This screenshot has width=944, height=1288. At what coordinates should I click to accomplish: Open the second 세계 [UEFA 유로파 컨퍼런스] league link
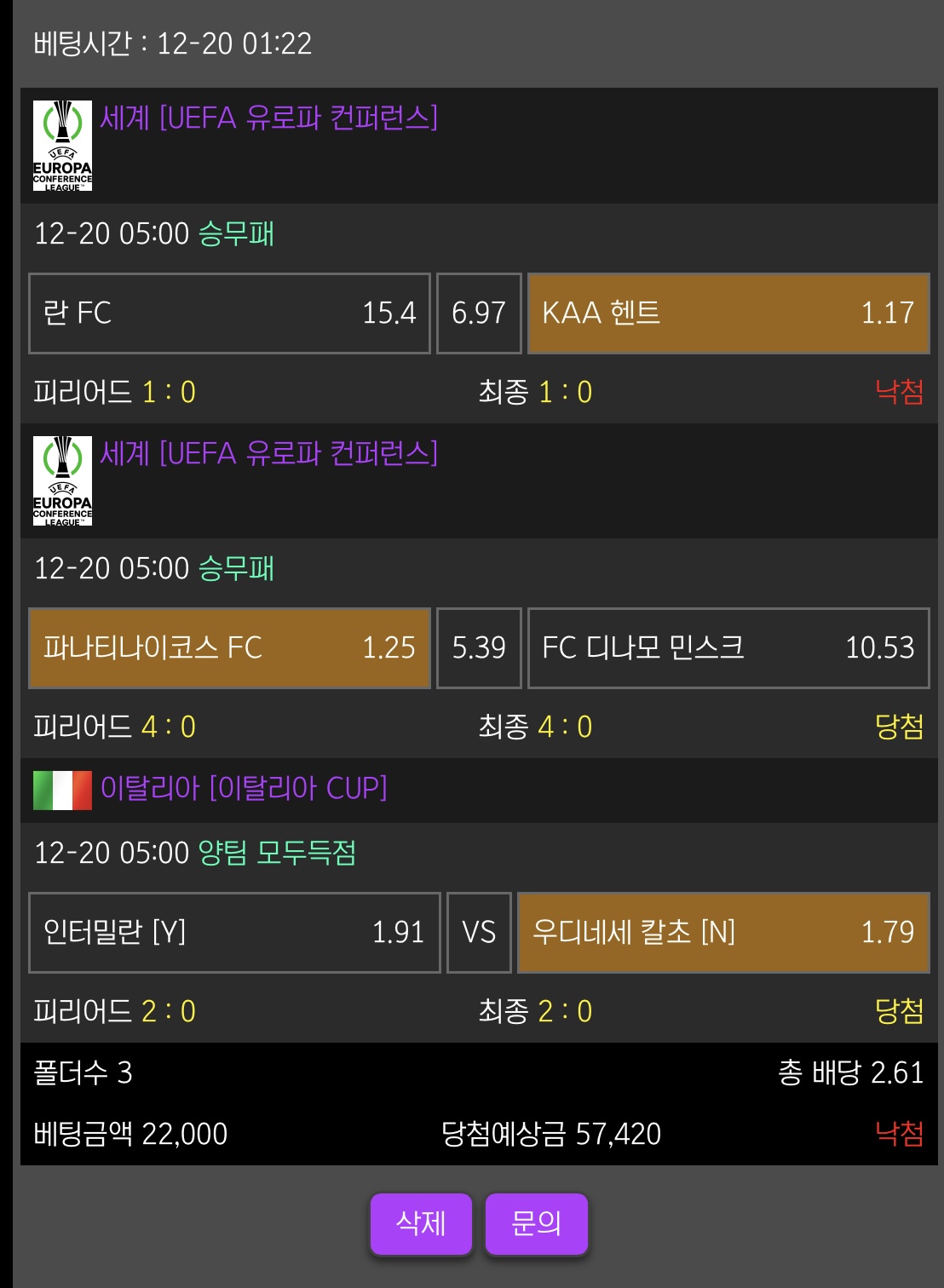(x=268, y=453)
